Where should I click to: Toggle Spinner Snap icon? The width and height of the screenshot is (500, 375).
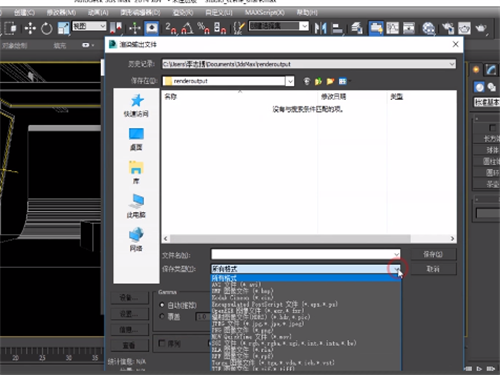220,28
